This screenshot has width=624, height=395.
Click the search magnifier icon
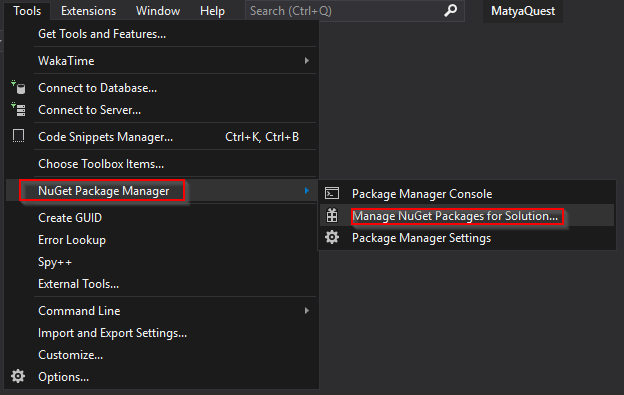pyautogui.click(x=450, y=11)
